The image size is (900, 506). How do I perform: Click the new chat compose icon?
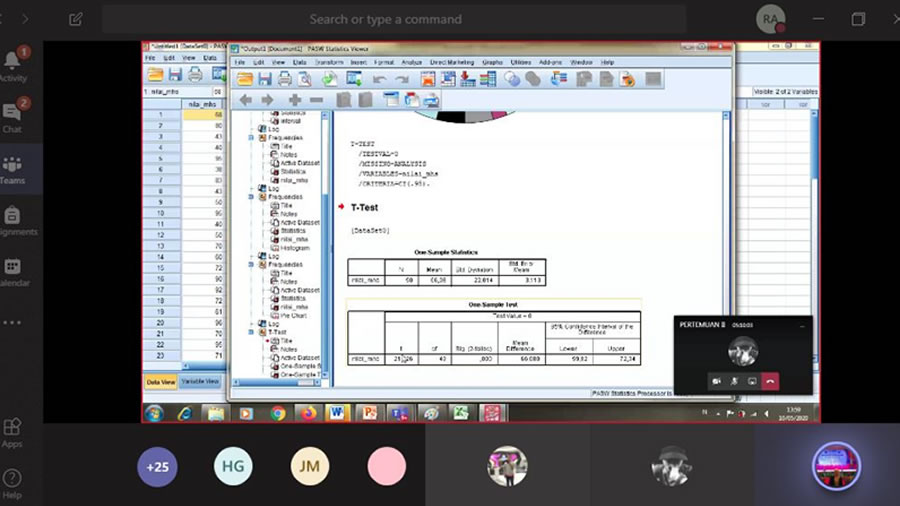pos(77,19)
